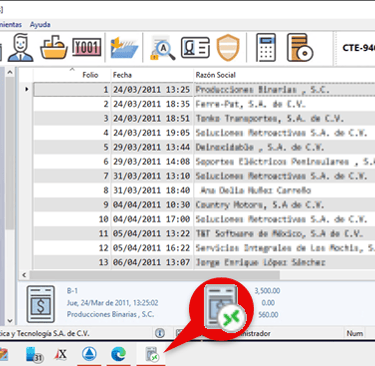The height and width of the screenshot is (366, 375).
Task: Open the document search magnifier icon
Action: [163, 48]
